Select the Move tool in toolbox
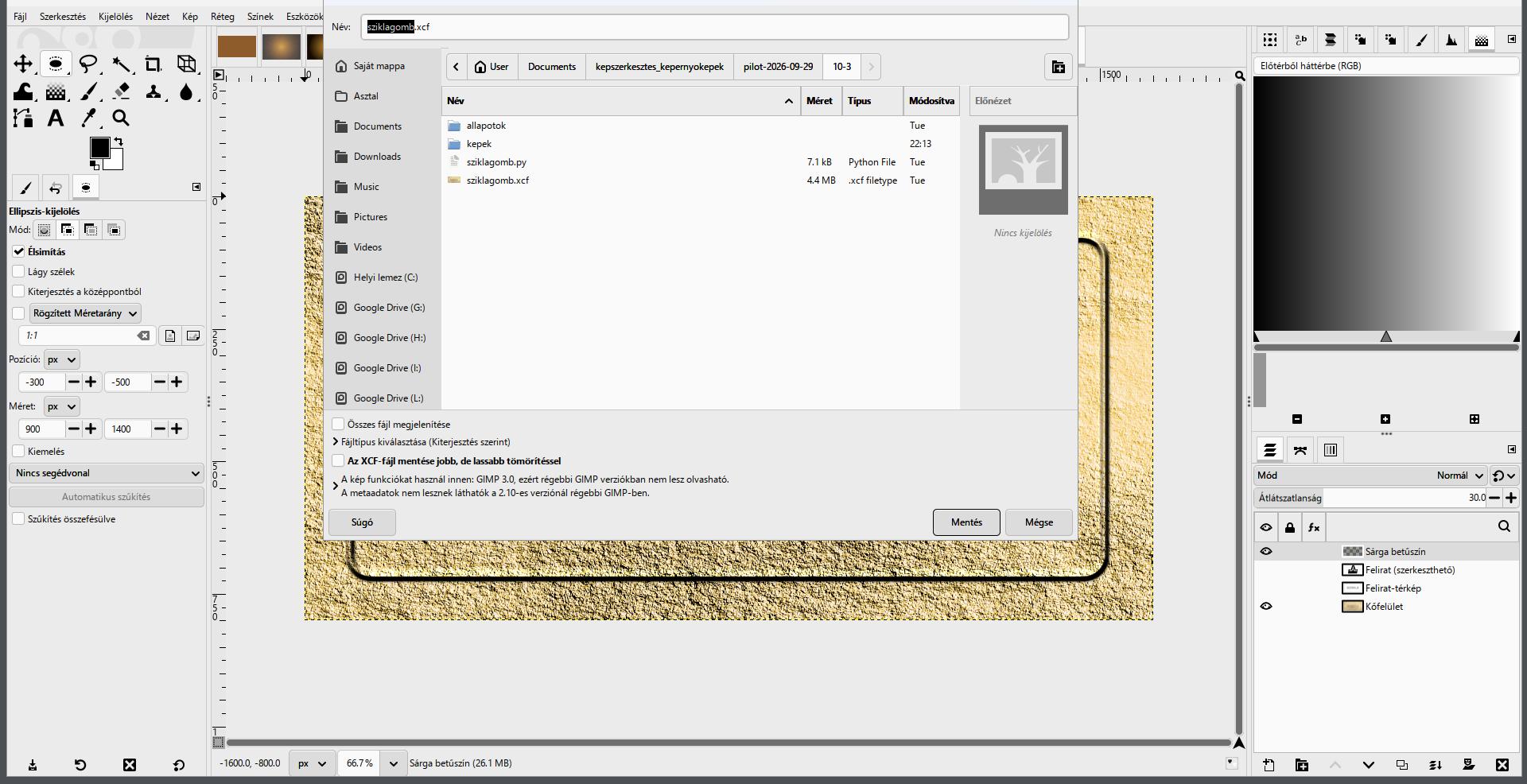Image resolution: width=1527 pixels, height=784 pixels. [23, 64]
